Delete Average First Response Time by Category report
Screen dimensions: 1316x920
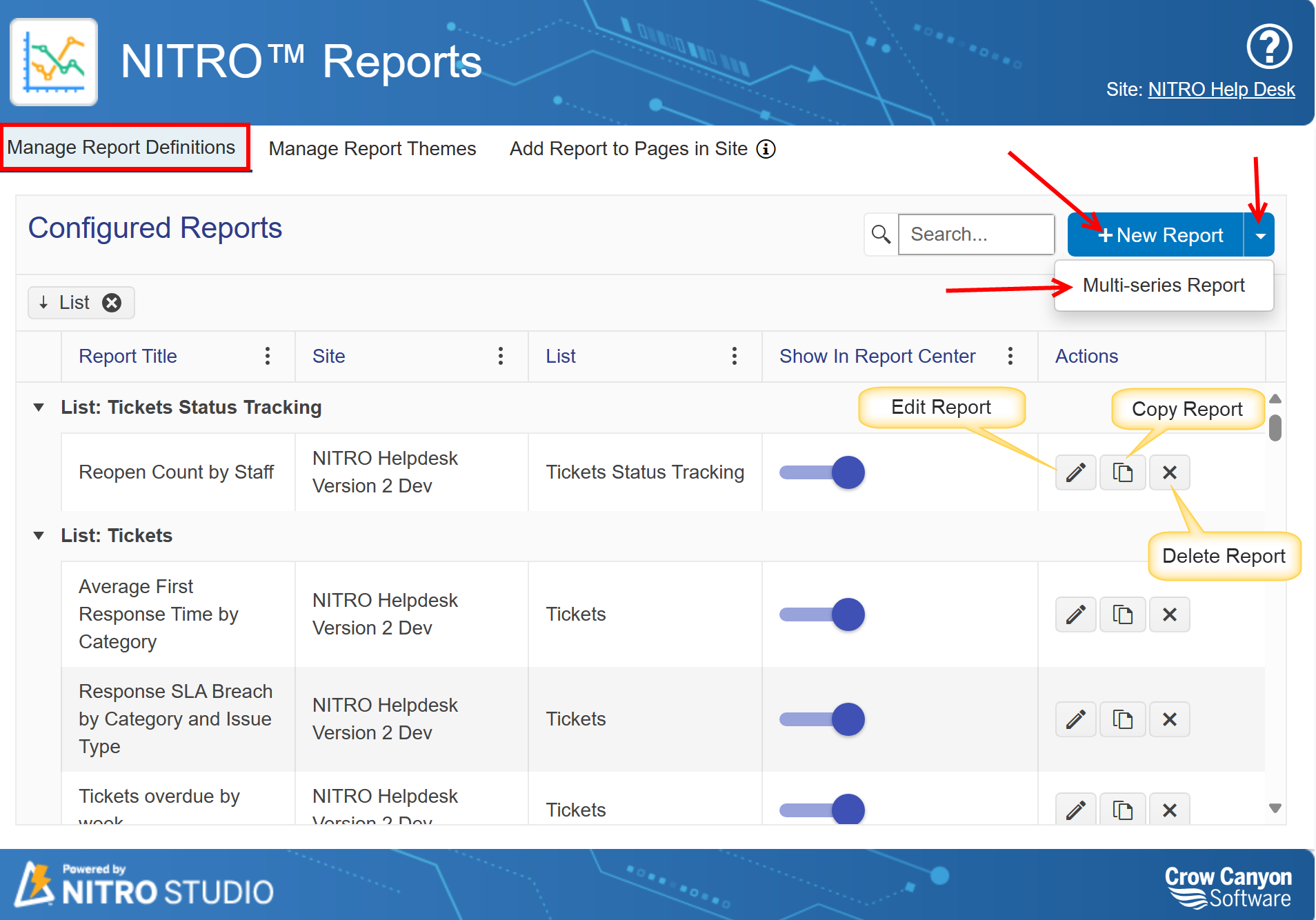(1169, 614)
